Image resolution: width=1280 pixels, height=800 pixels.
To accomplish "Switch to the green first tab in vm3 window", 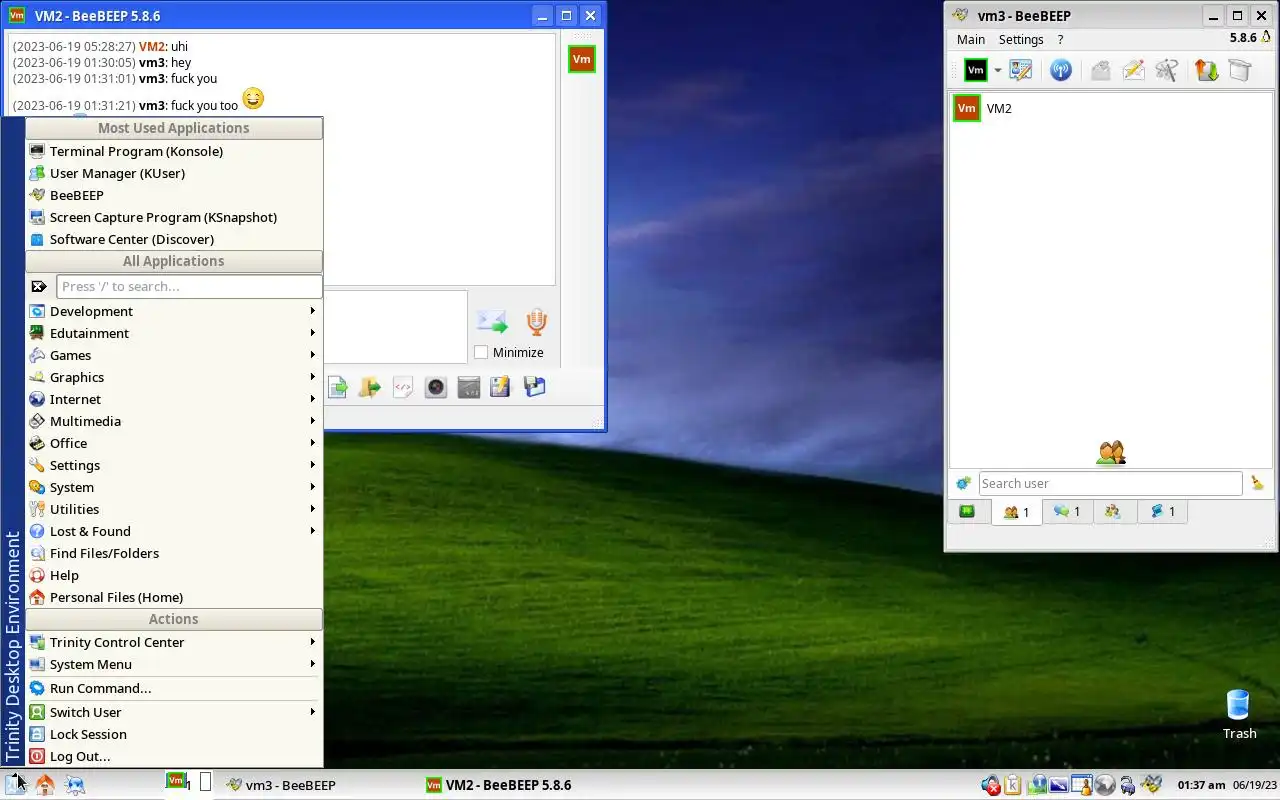I will [967, 511].
